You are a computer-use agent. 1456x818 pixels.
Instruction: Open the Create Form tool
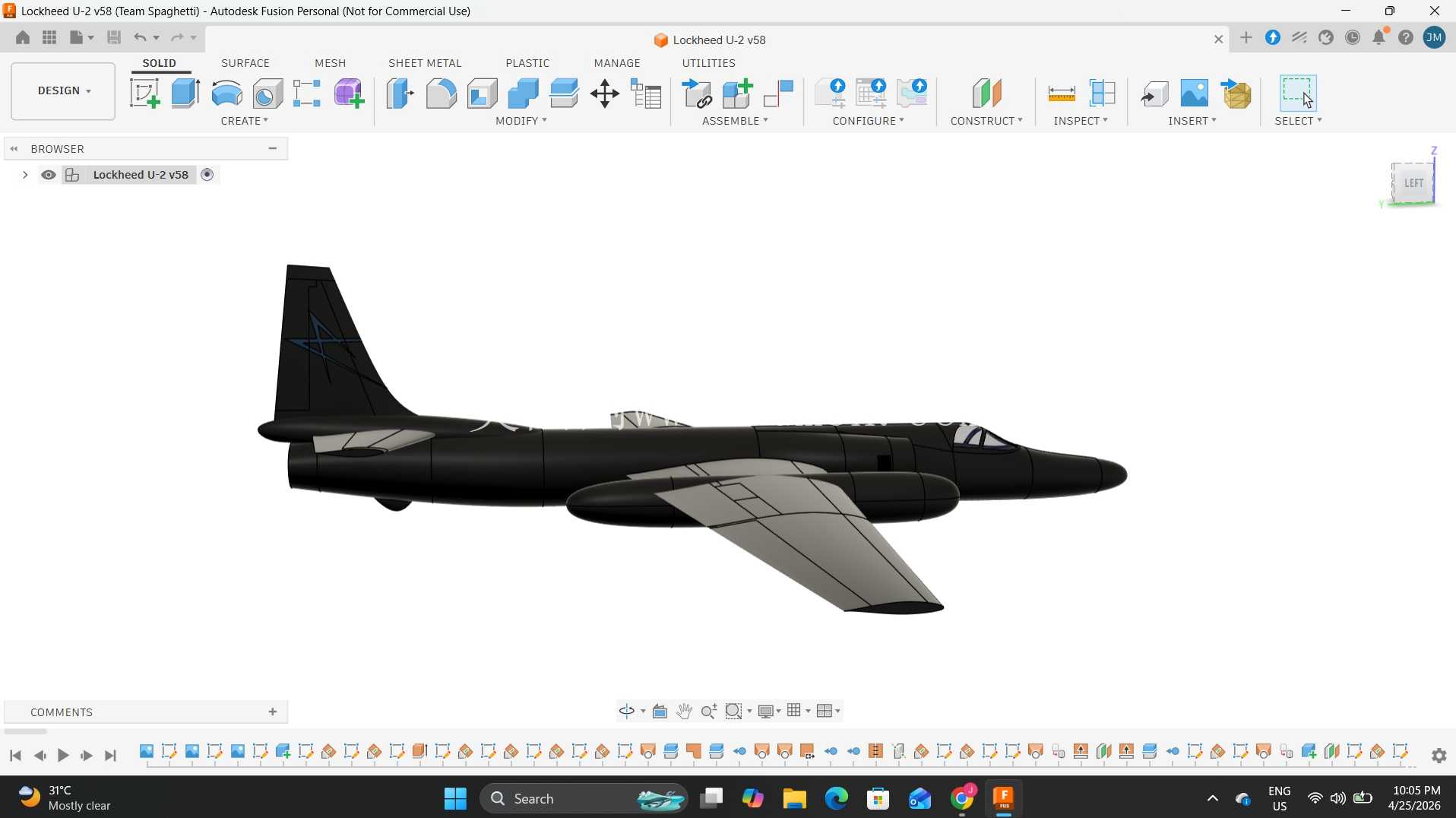(x=350, y=94)
